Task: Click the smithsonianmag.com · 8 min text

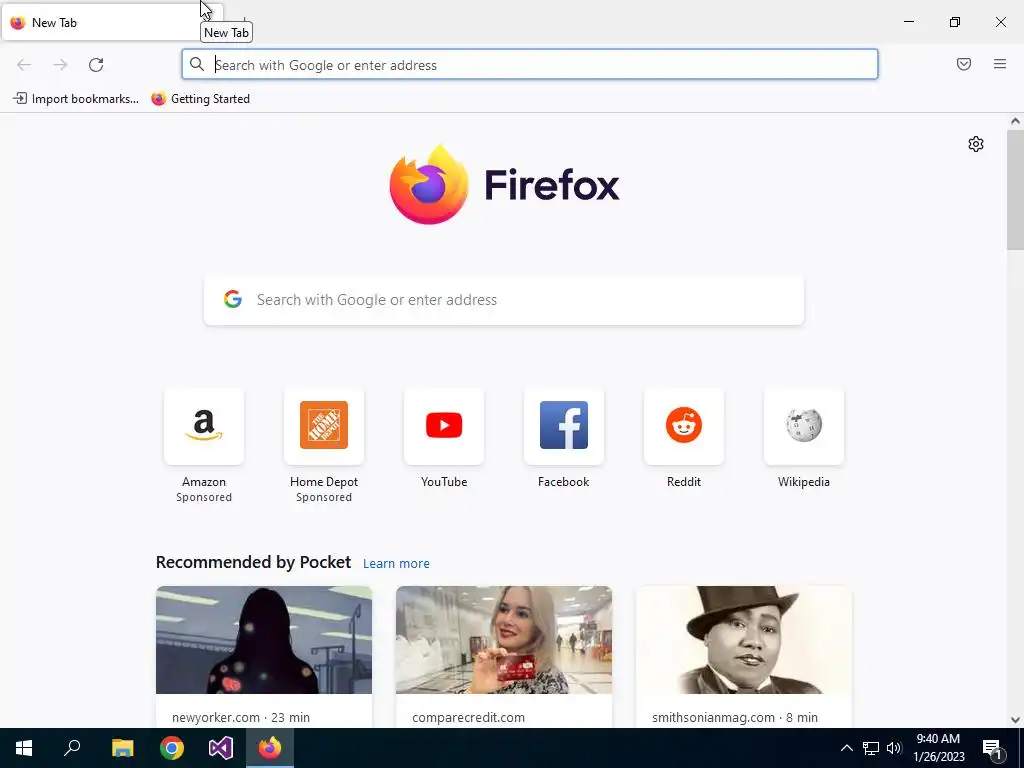Action: pyautogui.click(x=735, y=717)
